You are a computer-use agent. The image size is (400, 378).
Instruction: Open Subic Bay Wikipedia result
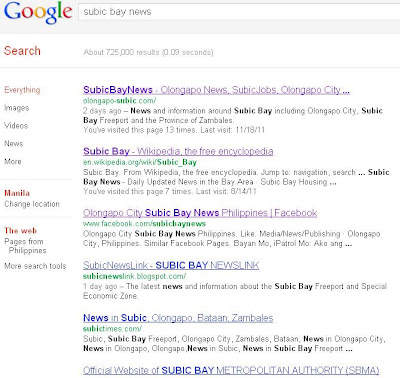coord(178,151)
